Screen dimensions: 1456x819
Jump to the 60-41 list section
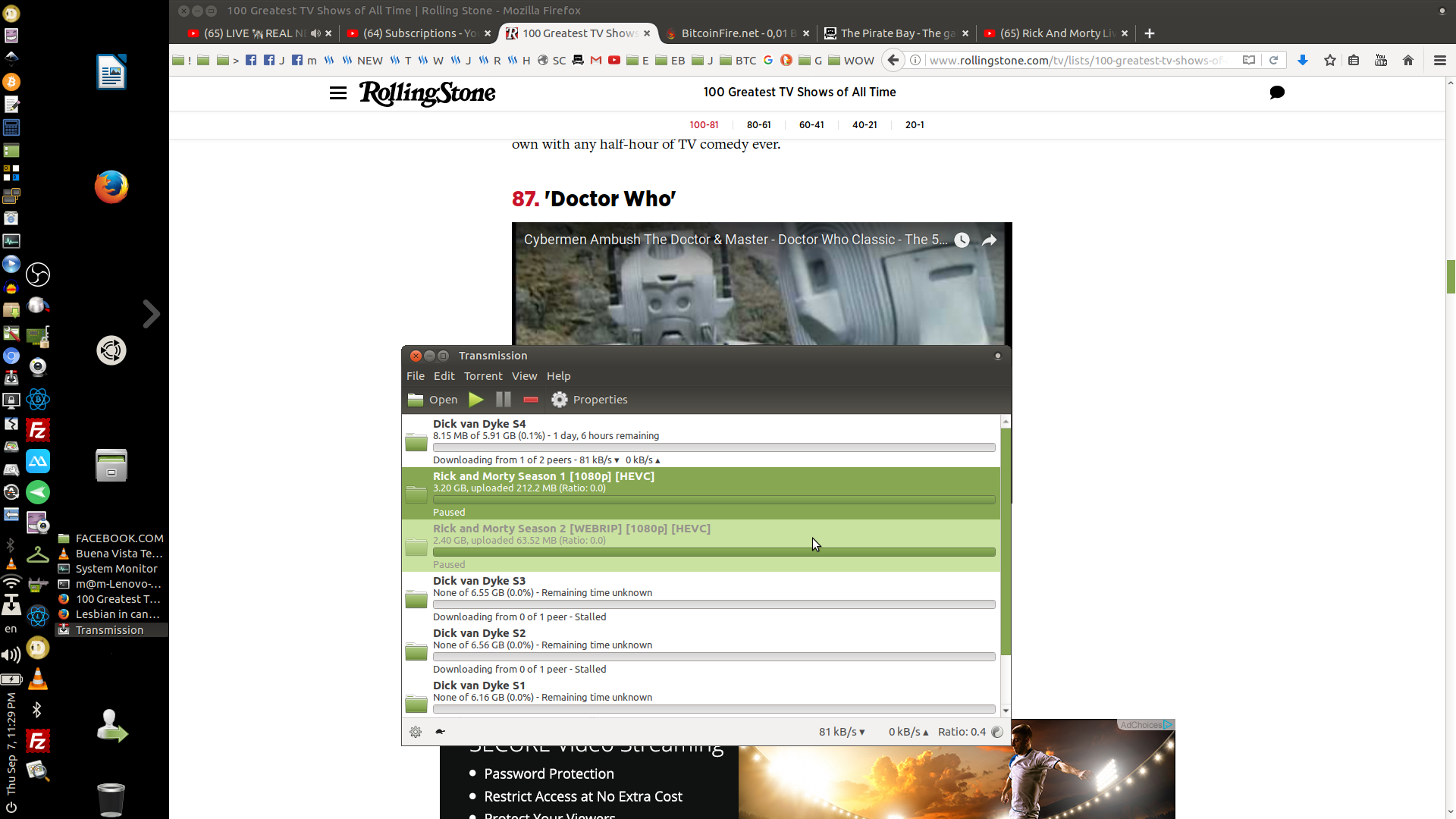pos(811,125)
